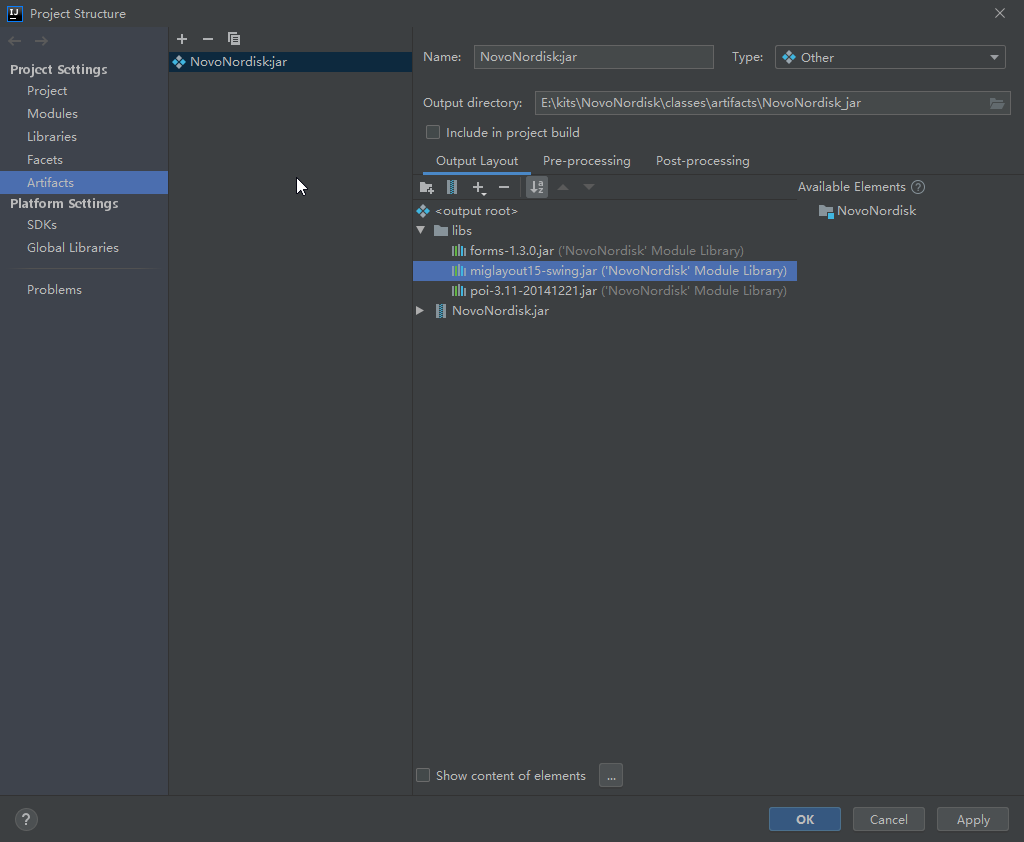The image size is (1024, 842).
Task: Open the Type dropdown showing Other
Action: point(889,57)
